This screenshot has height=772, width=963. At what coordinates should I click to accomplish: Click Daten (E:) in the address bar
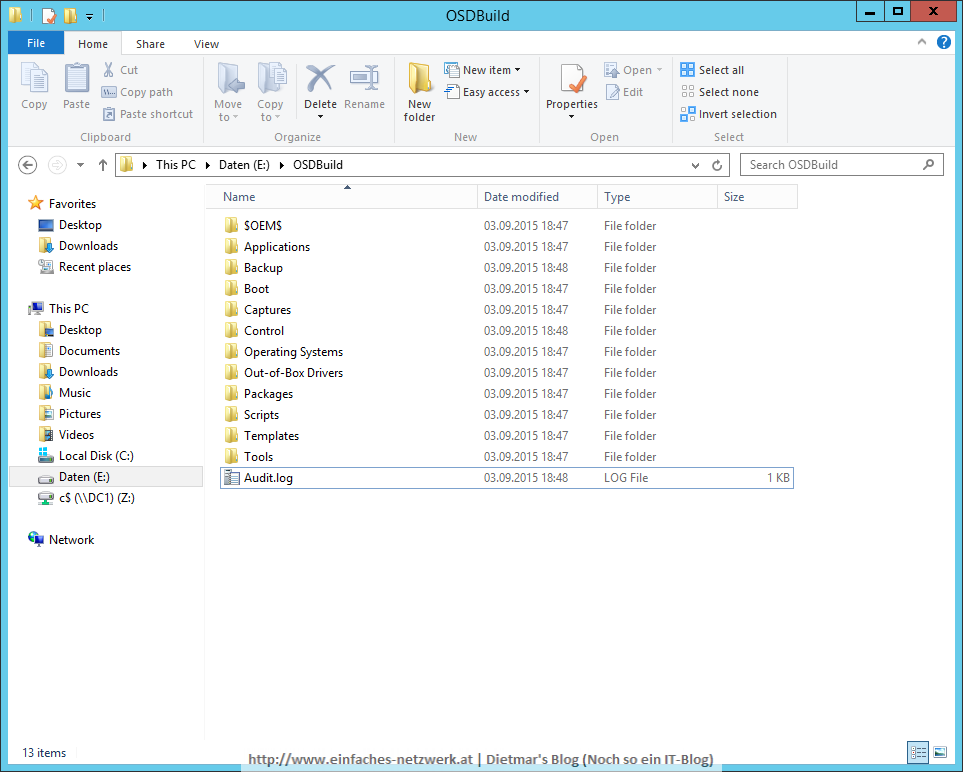244,165
